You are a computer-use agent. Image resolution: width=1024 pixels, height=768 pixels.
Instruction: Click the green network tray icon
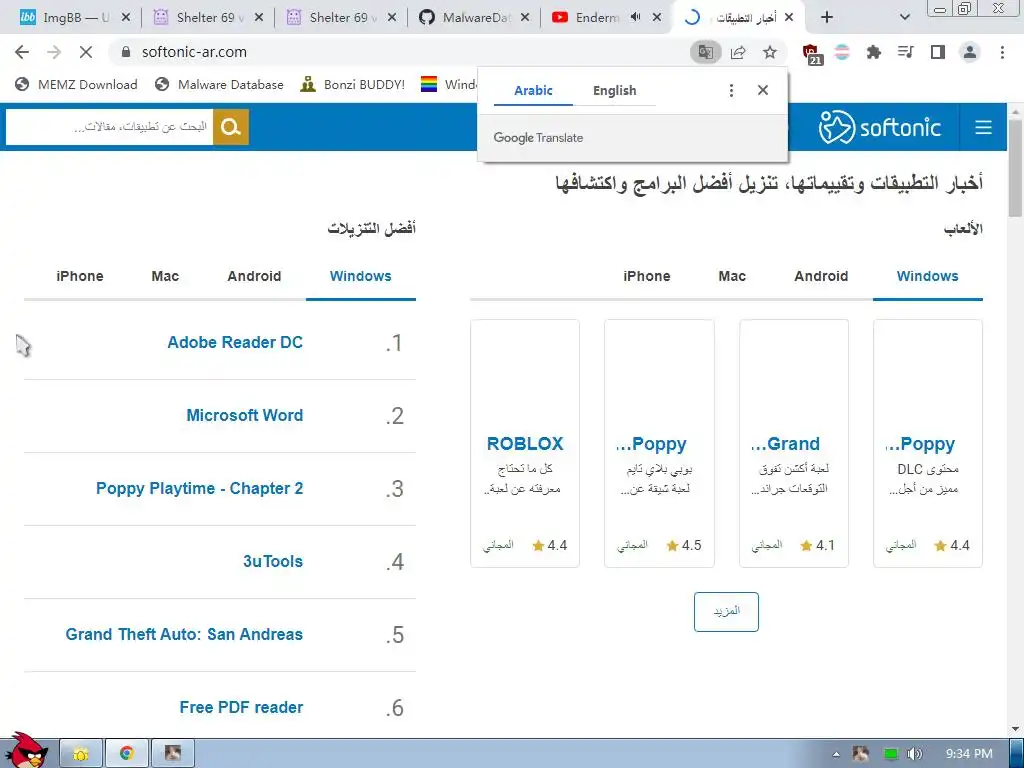890,754
